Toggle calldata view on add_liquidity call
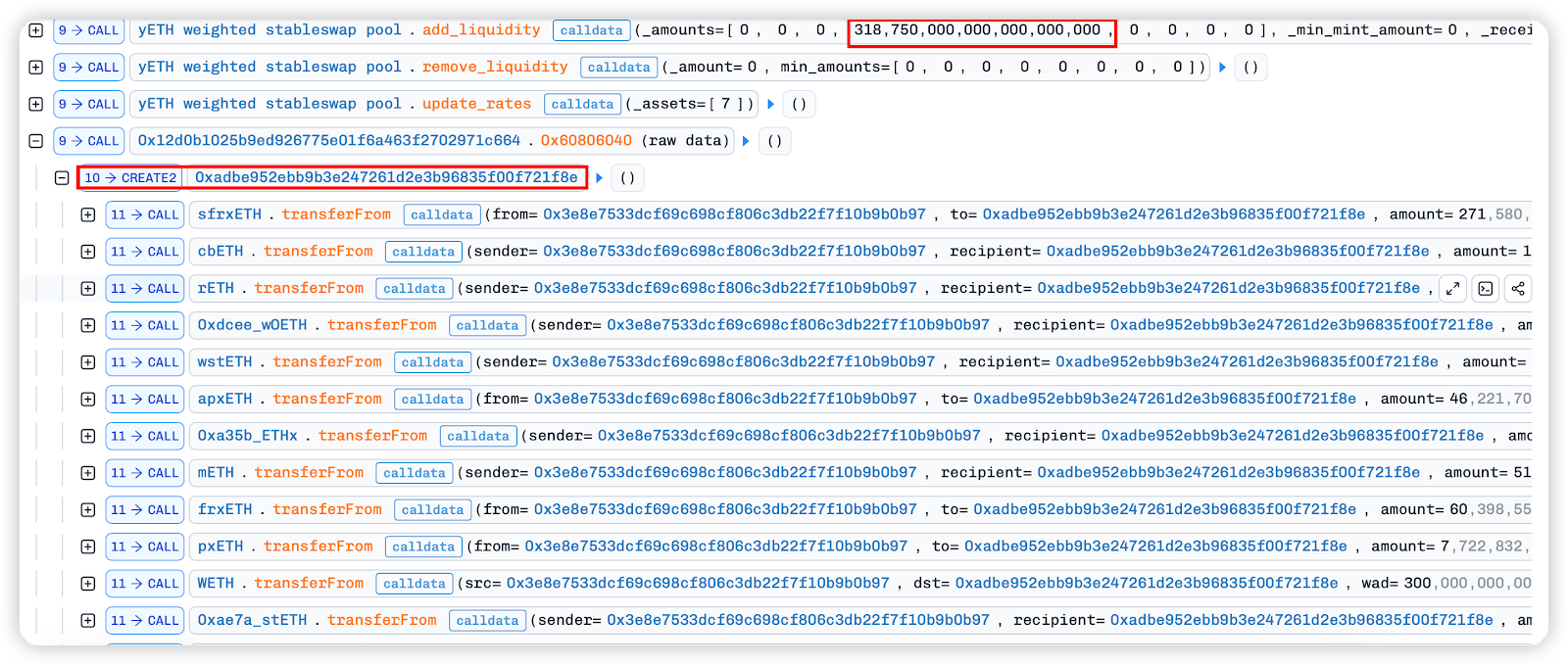The image size is (1568, 665). point(591,30)
